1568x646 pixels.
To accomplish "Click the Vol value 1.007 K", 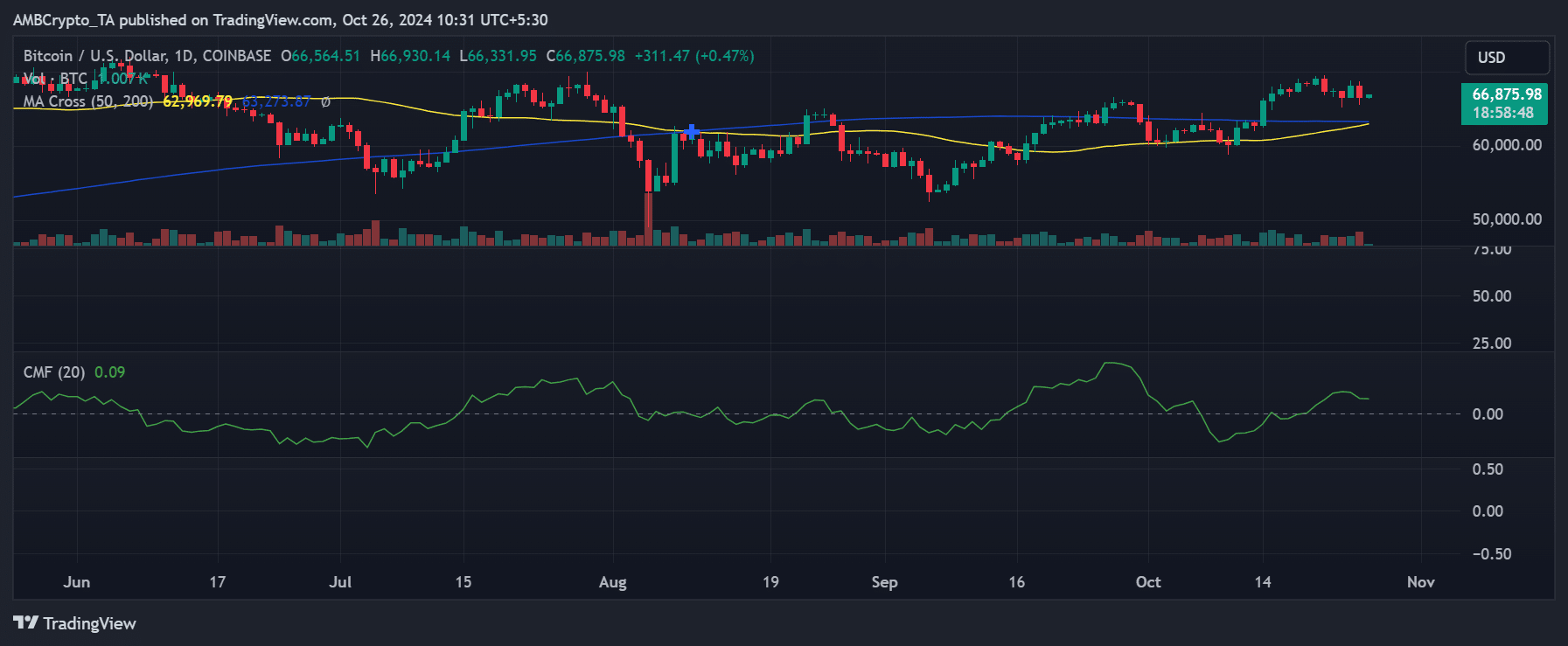I will coord(124,79).
